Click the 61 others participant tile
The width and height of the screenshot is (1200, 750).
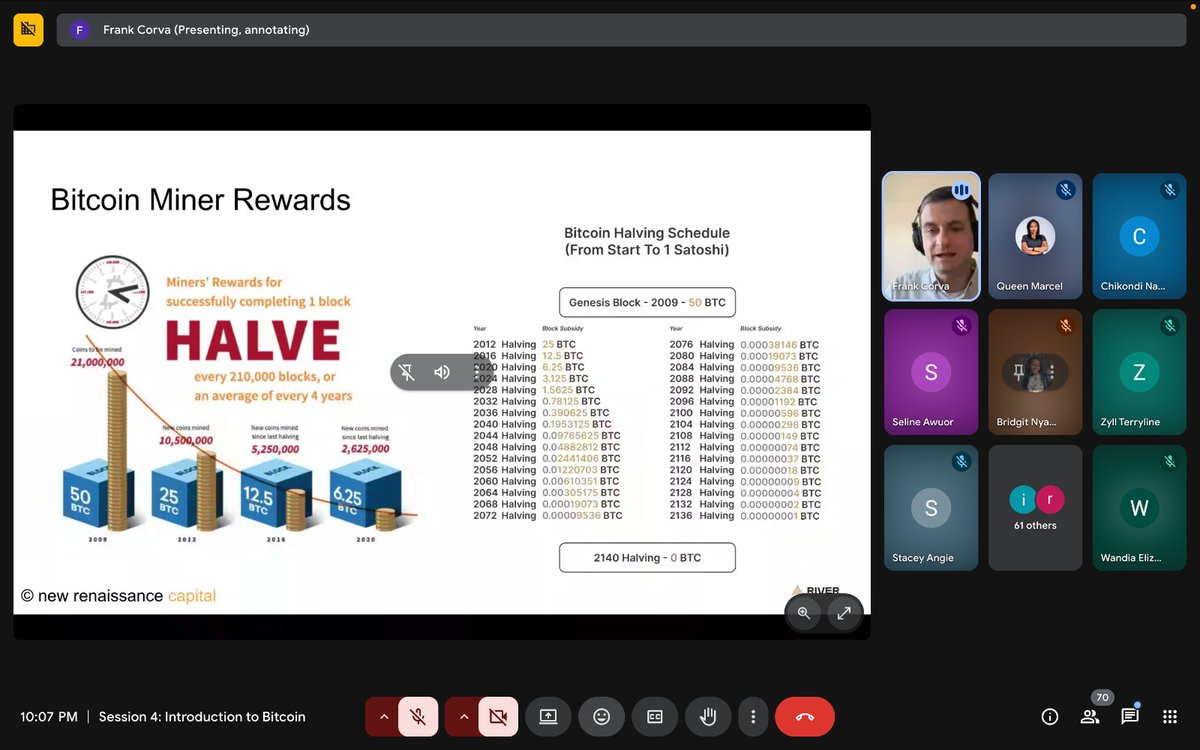[x=1035, y=507]
